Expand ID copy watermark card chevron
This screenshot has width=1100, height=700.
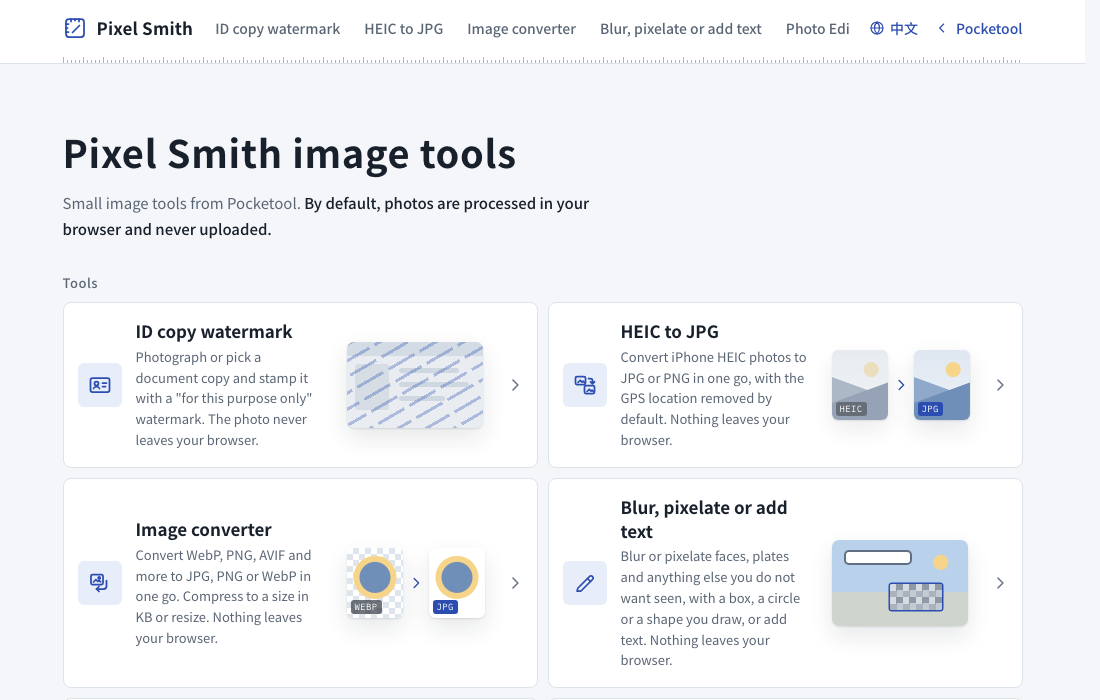pyautogui.click(x=515, y=385)
